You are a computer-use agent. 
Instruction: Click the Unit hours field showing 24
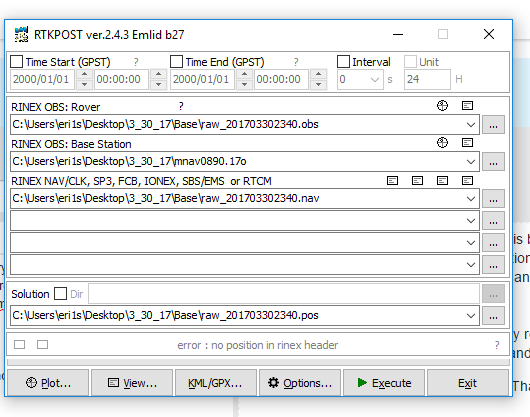click(427, 79)
